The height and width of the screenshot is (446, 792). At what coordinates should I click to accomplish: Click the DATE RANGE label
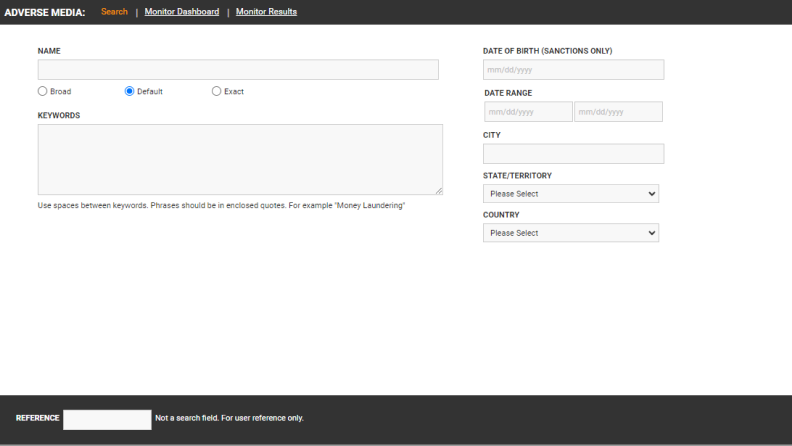(x=508, y=93)
